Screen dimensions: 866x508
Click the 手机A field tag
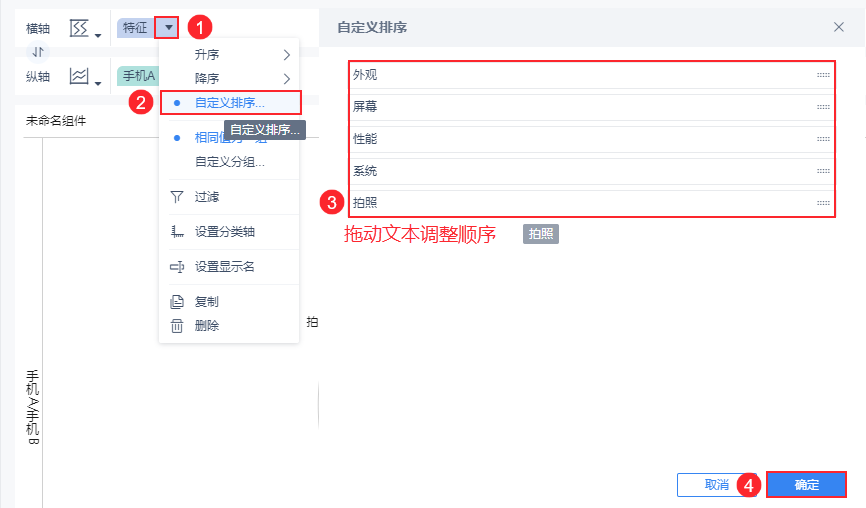tap(138, 76)
